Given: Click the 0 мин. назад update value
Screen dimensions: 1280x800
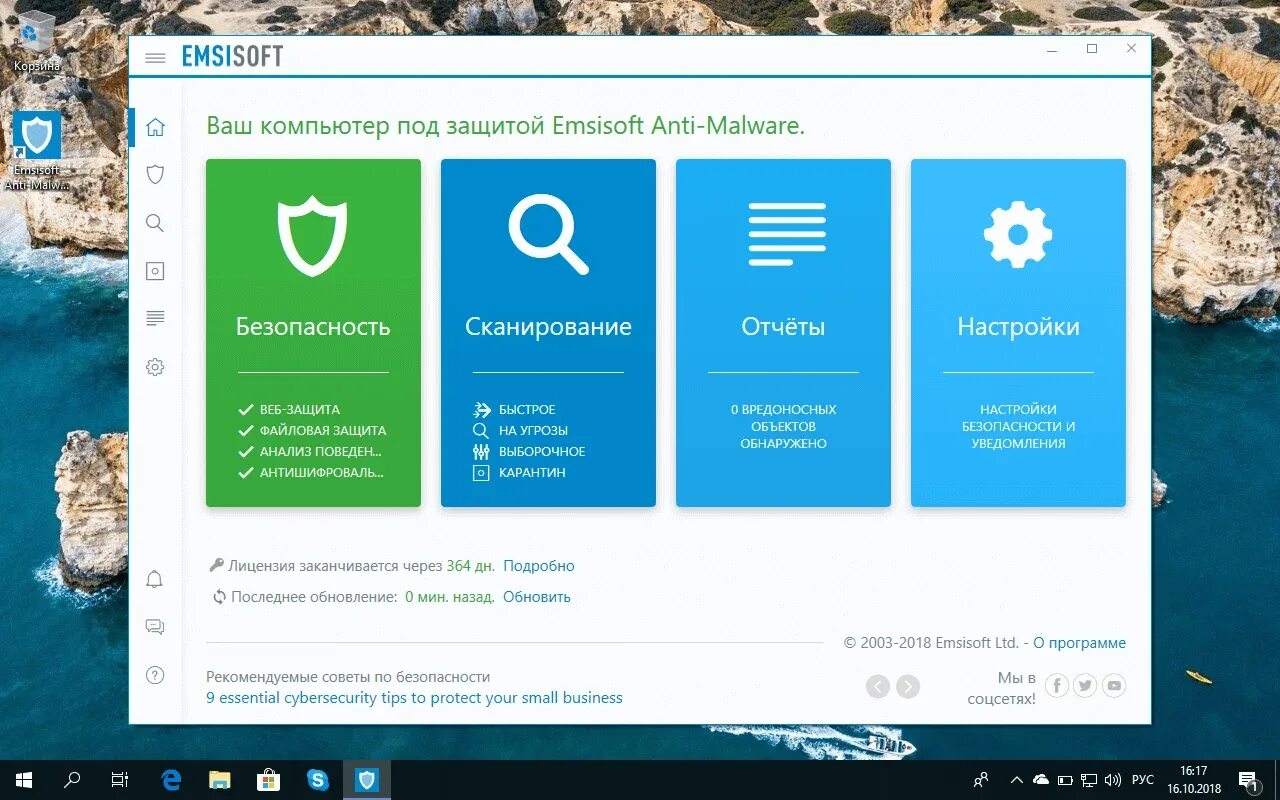Looking at the screenshot, I should point(450,597).
